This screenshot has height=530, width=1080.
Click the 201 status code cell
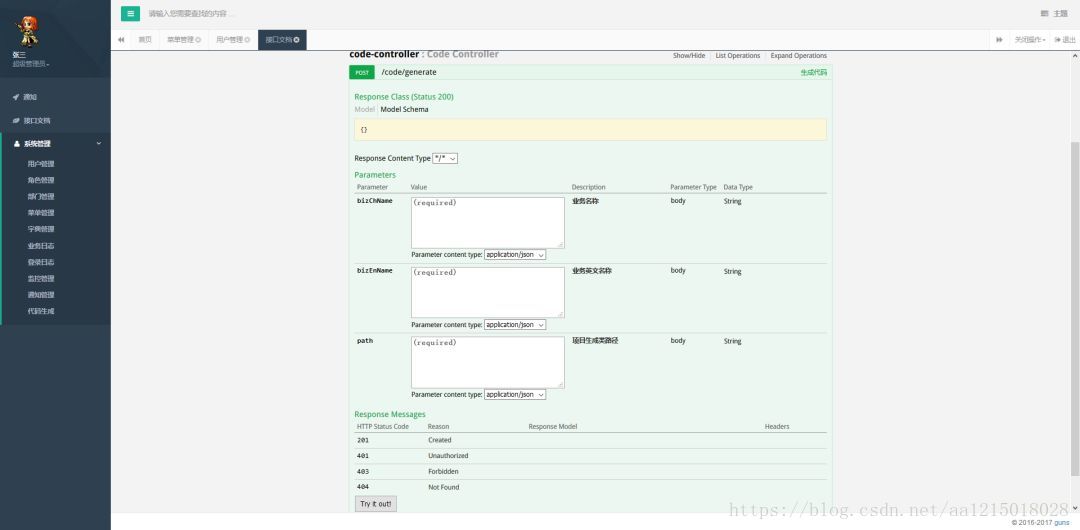tap(363, 440)
